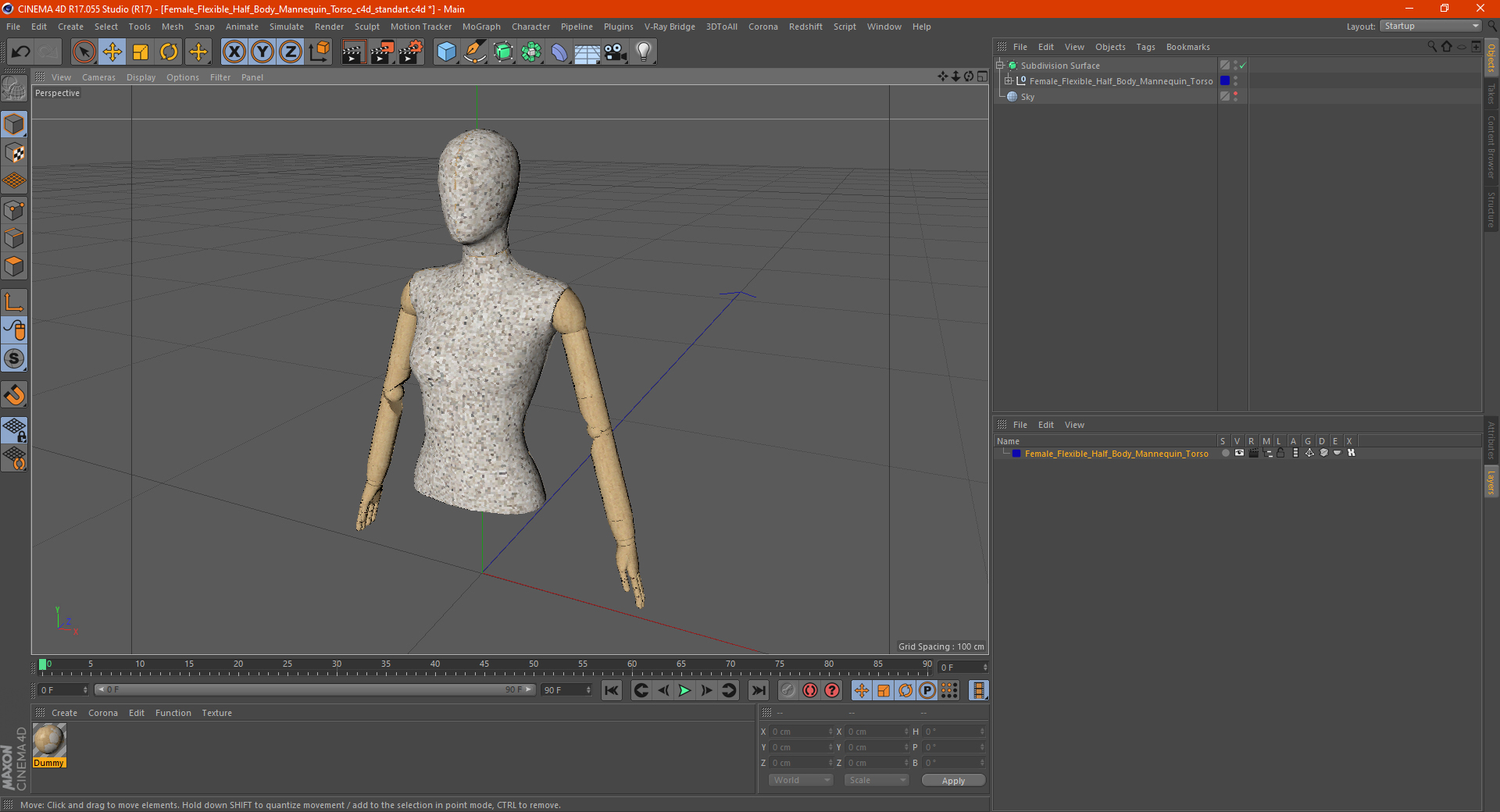
Task: Click Make Editable icon in left toolbar
Action: (14, 89)
